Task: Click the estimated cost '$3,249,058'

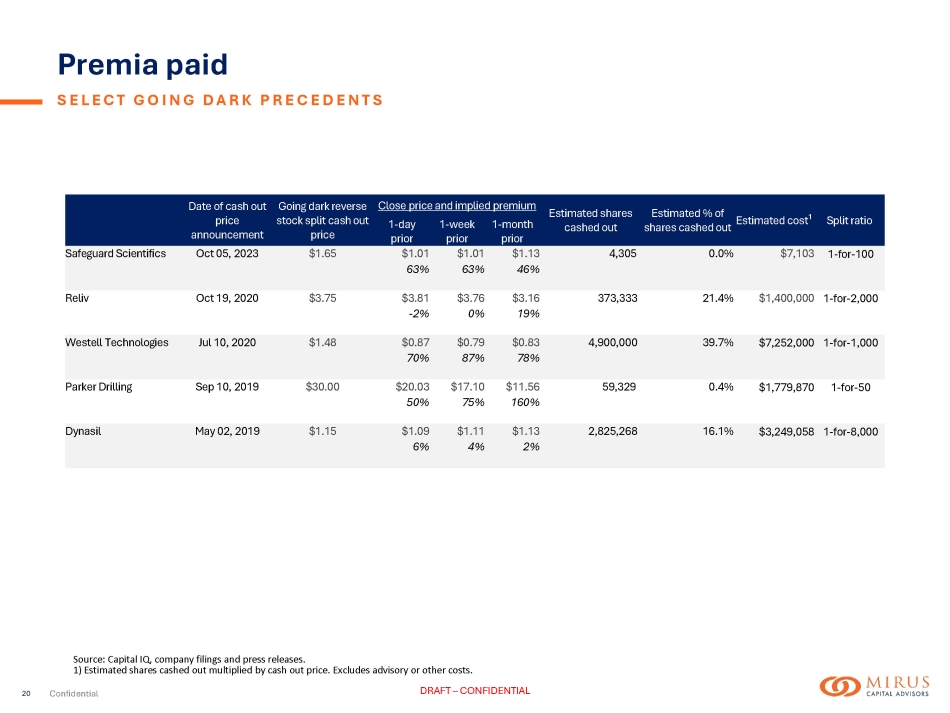Action: point(786,431)
